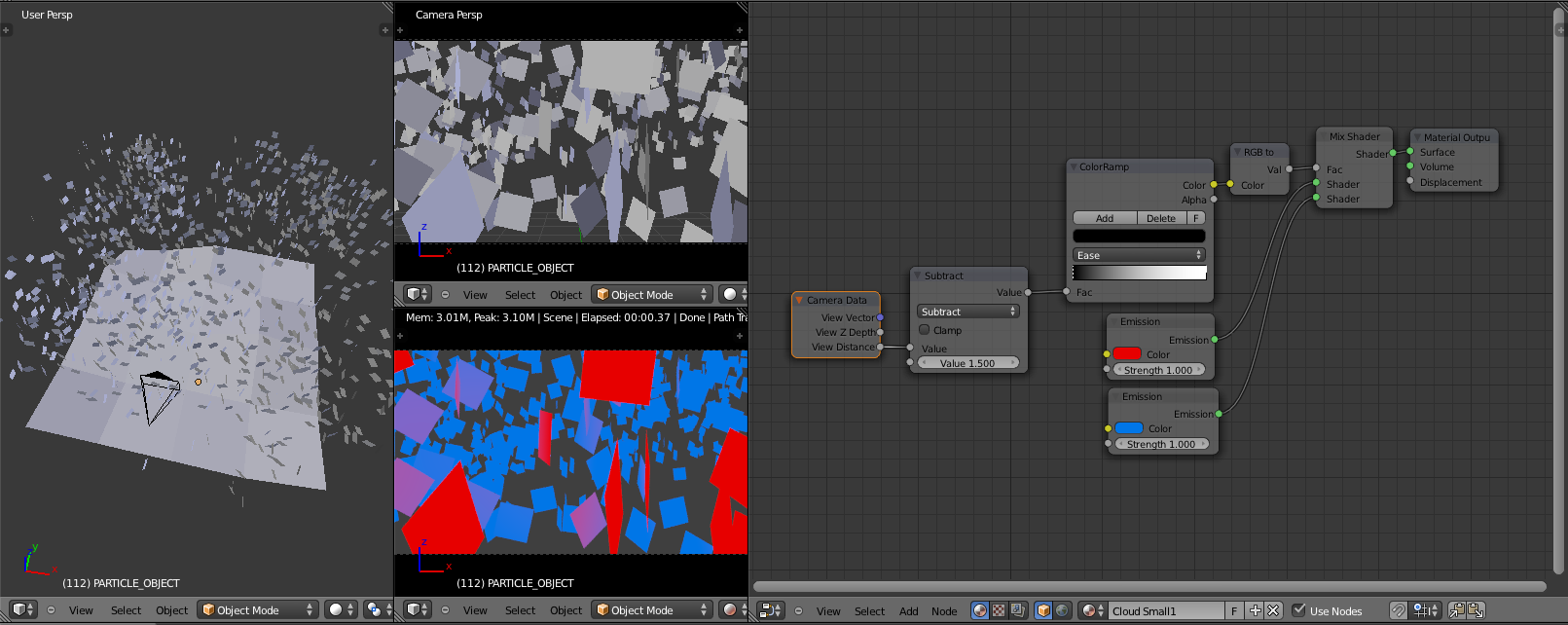Open Select menu in rendered view header

coord(520,610)
